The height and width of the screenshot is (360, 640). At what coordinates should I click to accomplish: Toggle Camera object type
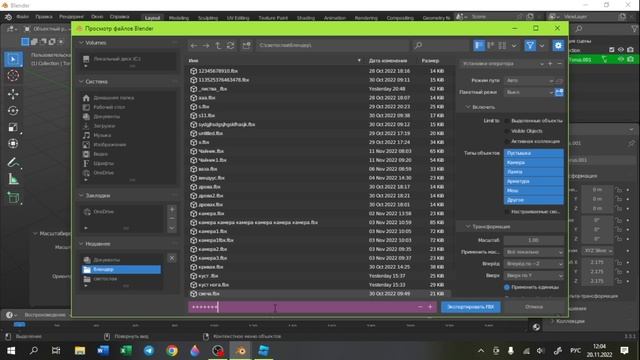[x=534, y=162]
